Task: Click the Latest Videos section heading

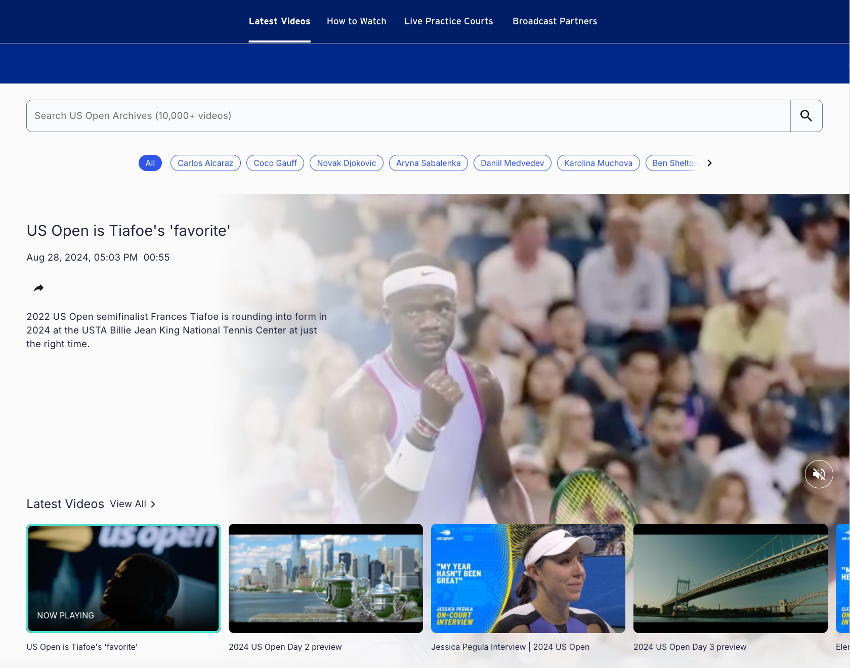Action: (x=65, y=504)
